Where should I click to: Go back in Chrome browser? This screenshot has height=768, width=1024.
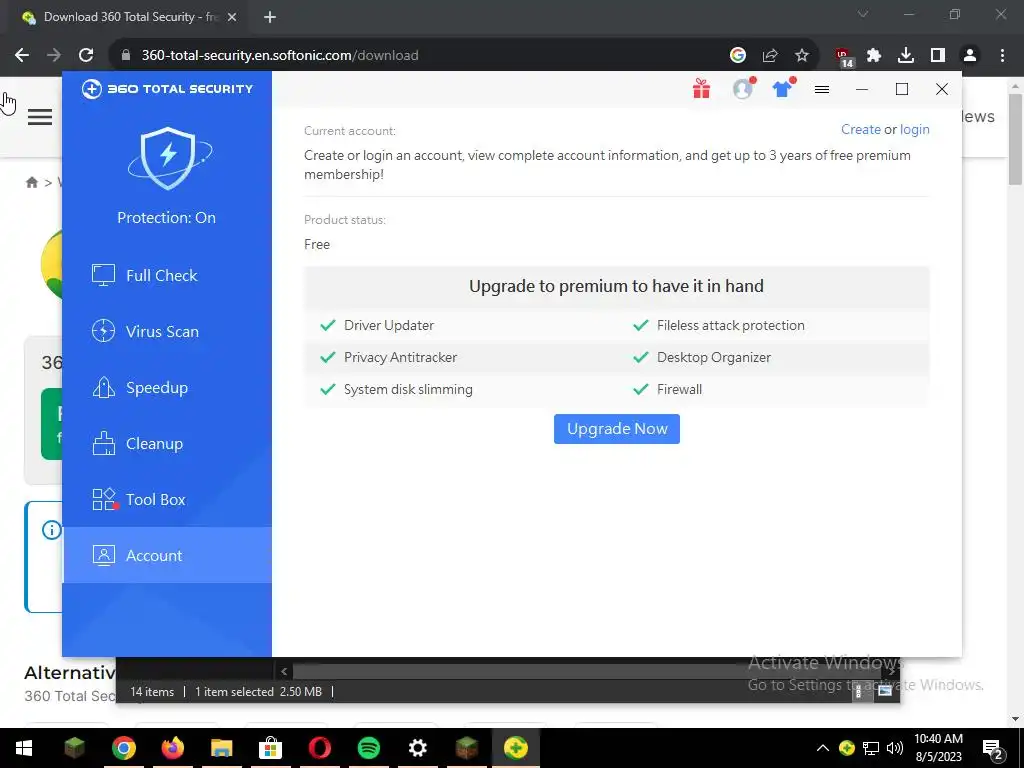pos(22,56)
